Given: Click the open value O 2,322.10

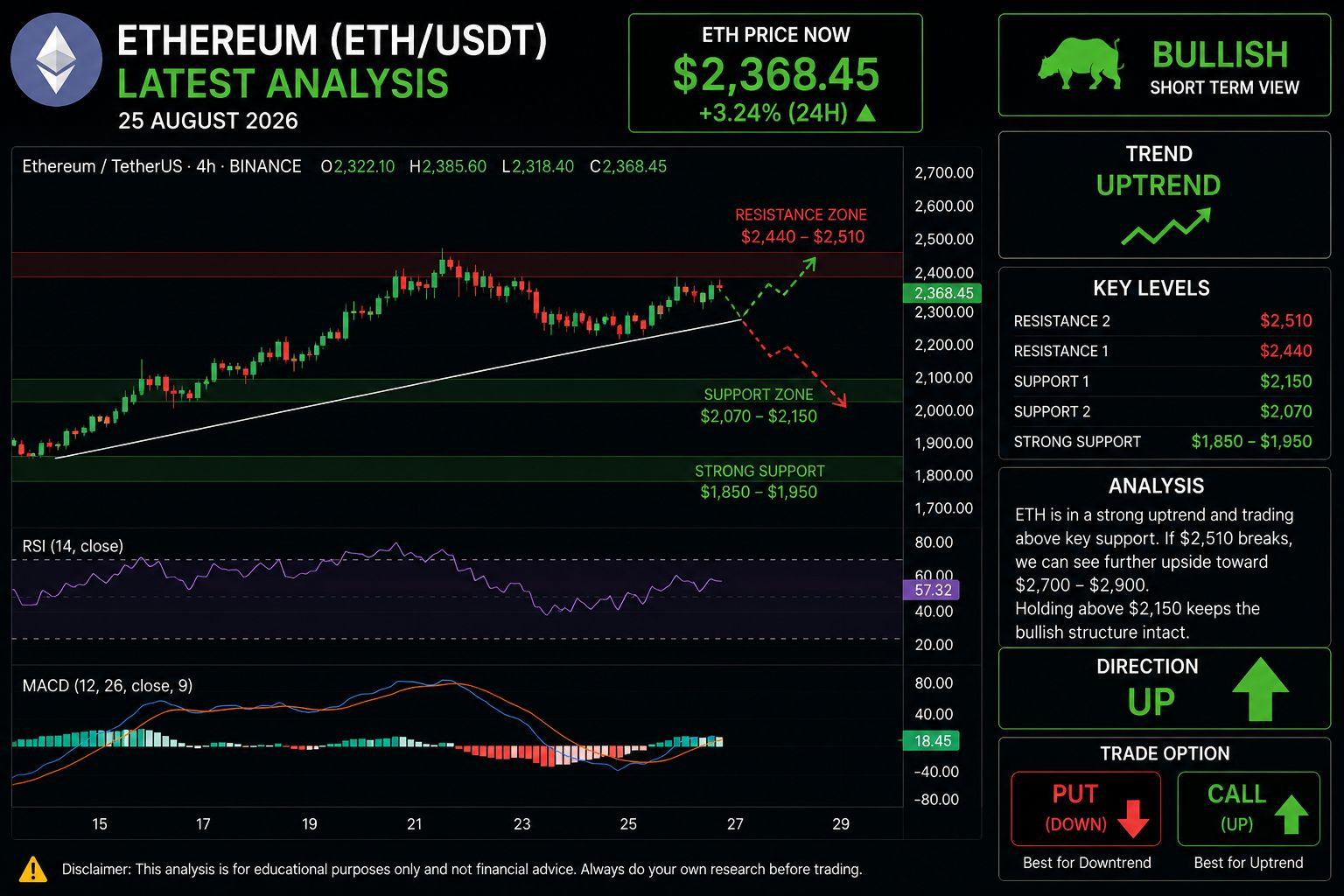Looking at the screenshot, I should click(x=358, y=166).
